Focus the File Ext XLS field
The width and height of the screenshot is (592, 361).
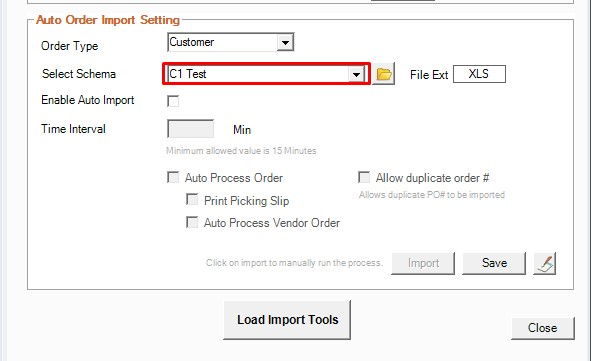(479, 74)
